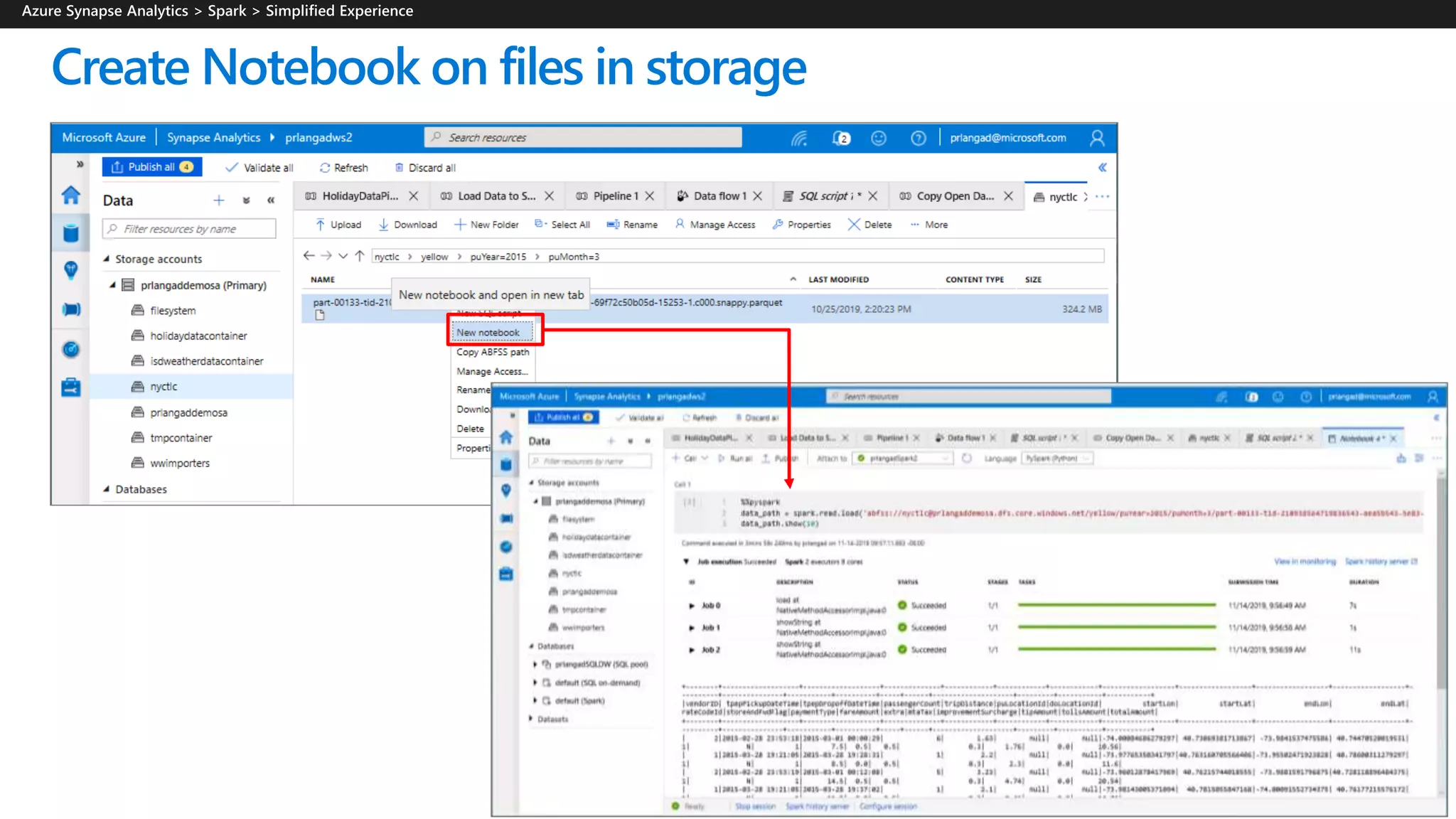
Task: Click the tab overflow ellipsis in upper window
Action: point(1103,196)
